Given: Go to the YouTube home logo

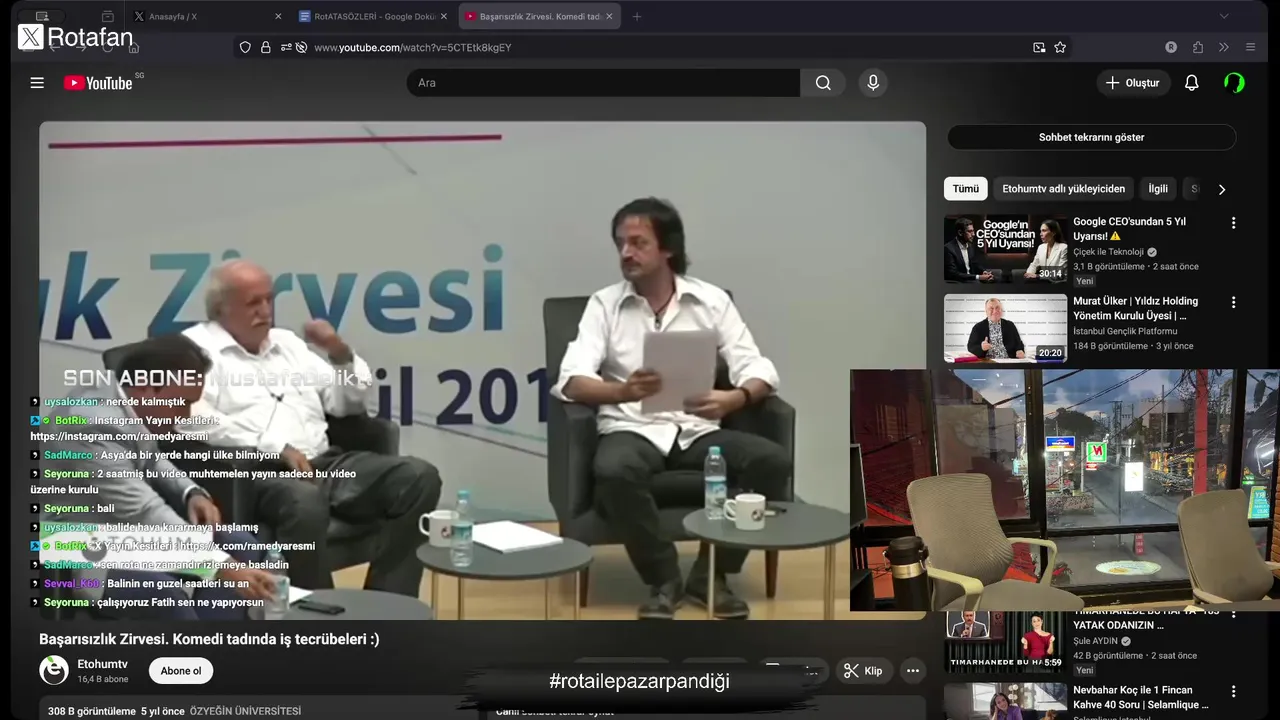Looking at the screenshot, I should click(x=98, y=83).
